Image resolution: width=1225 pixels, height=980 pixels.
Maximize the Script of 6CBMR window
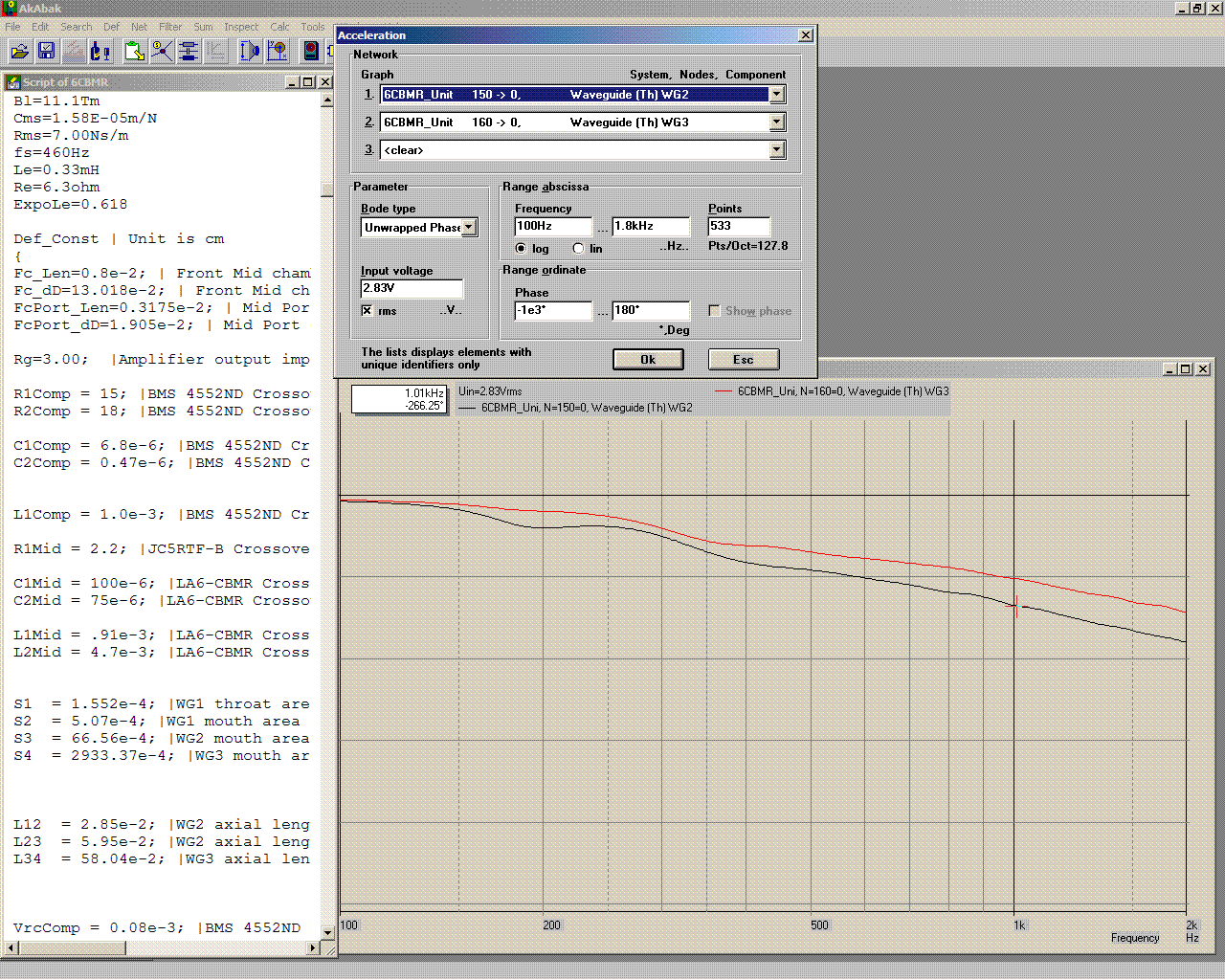tap(308, 82)
